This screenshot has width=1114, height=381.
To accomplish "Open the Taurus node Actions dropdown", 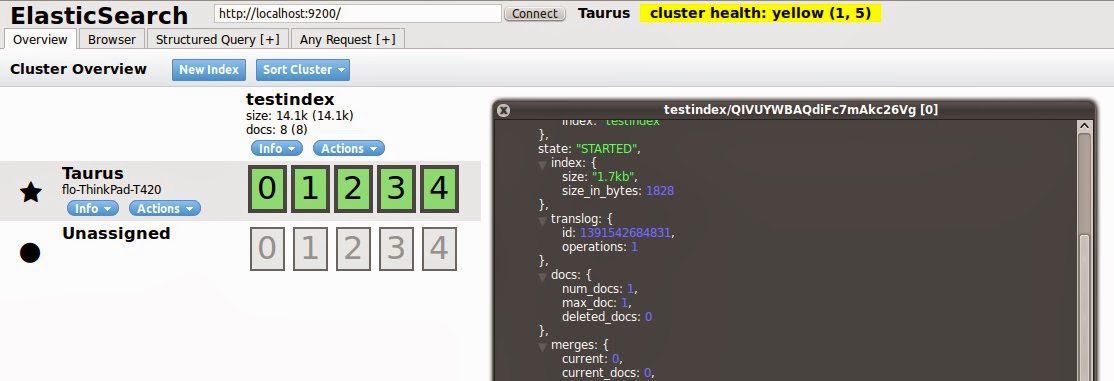I will pyautogui.click(x=165, y=208).
